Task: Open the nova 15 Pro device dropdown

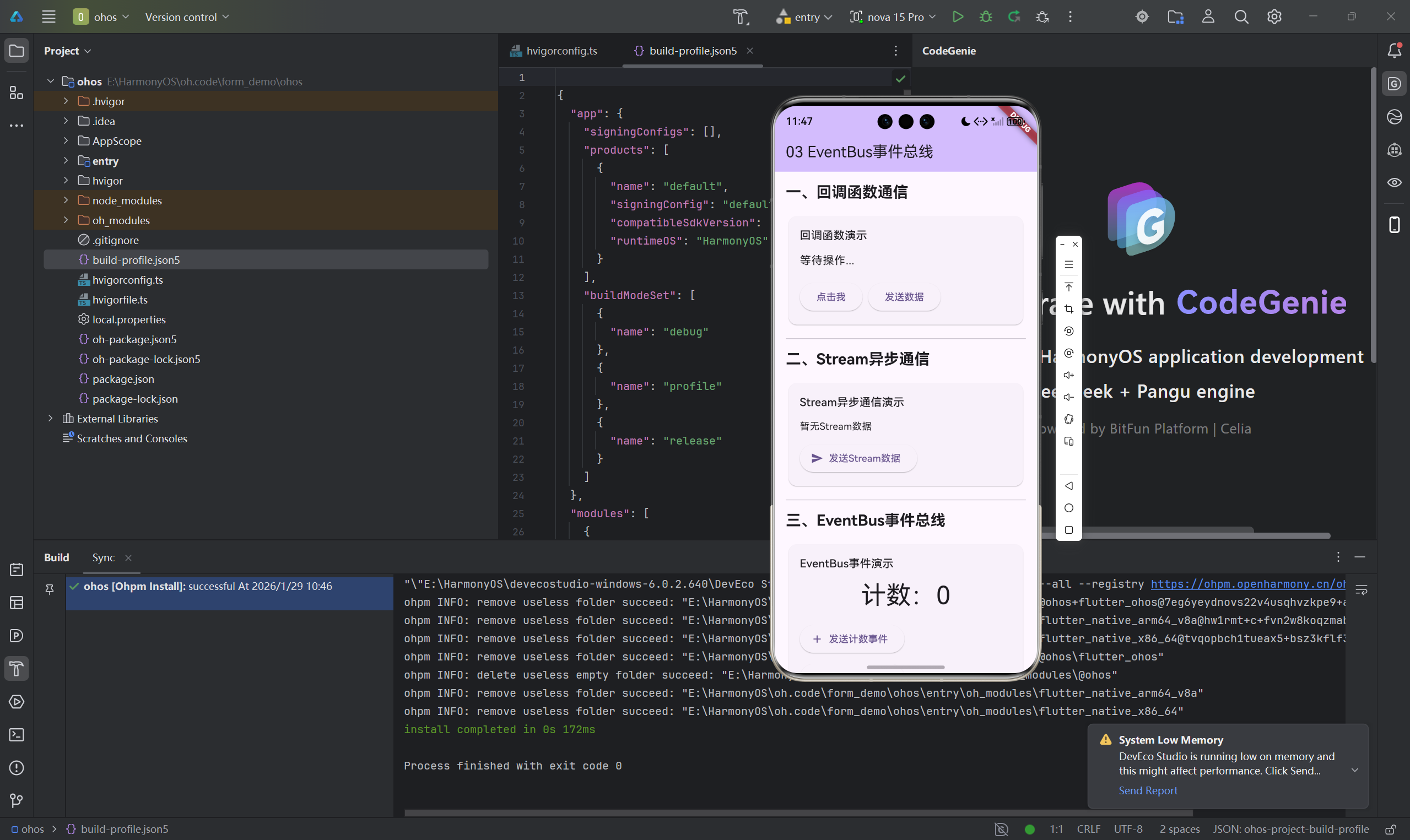Action: 893,17
